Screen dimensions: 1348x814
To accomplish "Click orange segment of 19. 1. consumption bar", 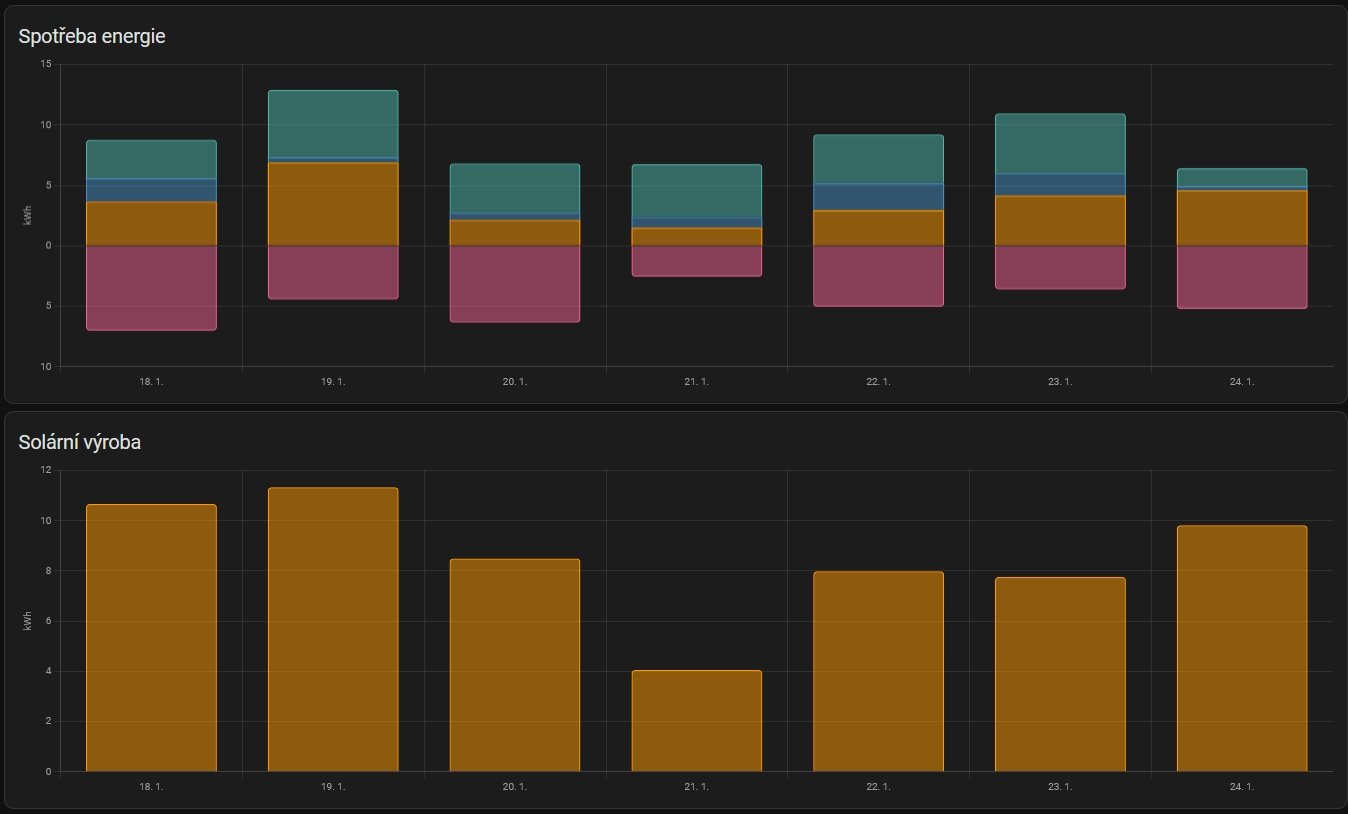I will (x=333, y=204).
